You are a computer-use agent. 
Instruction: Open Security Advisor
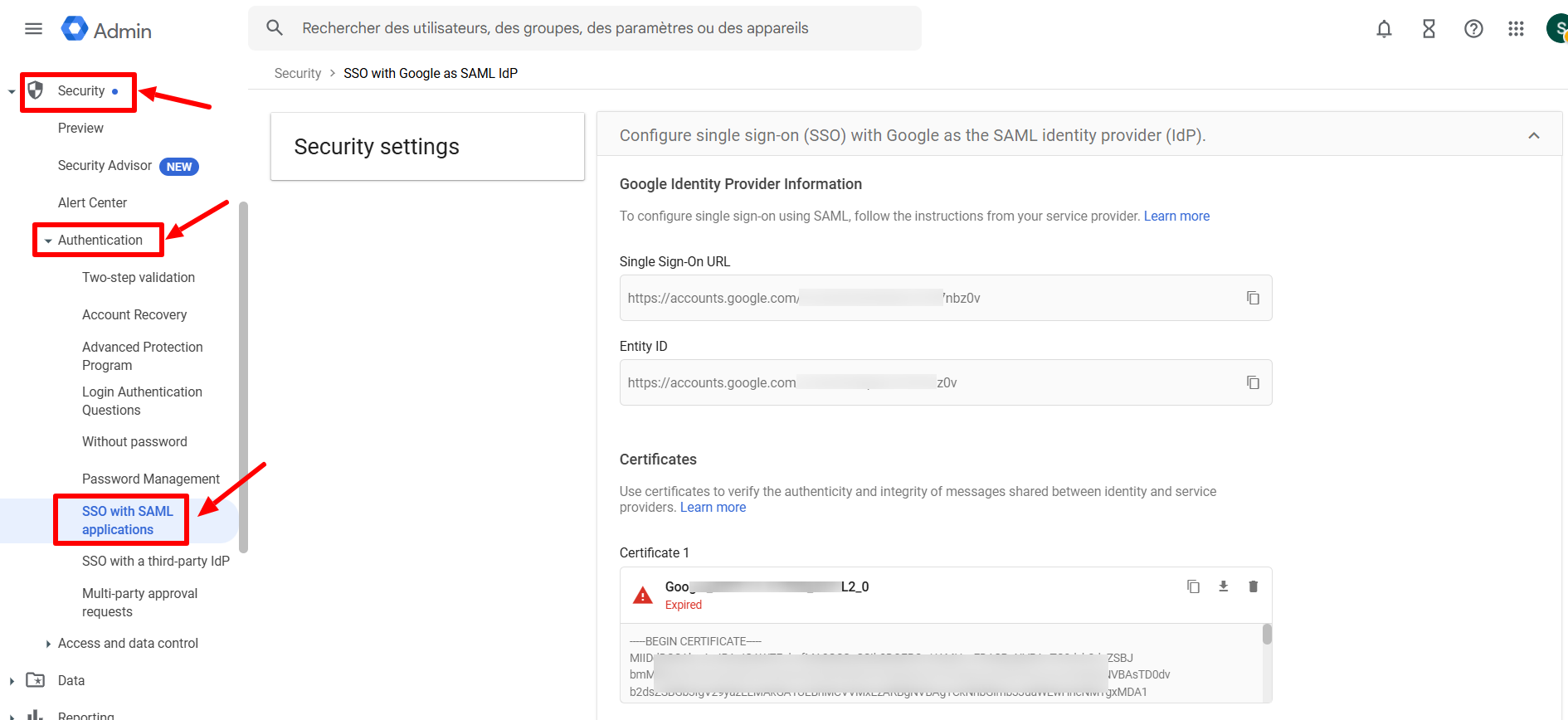click(105, 165)
